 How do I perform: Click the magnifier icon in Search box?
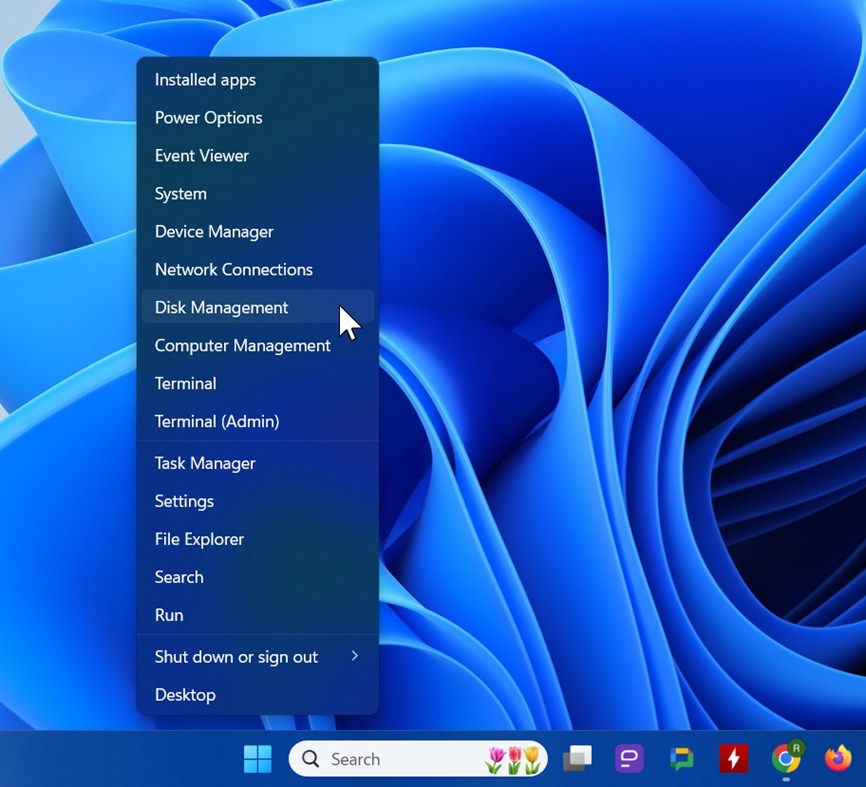click(310, 759)
